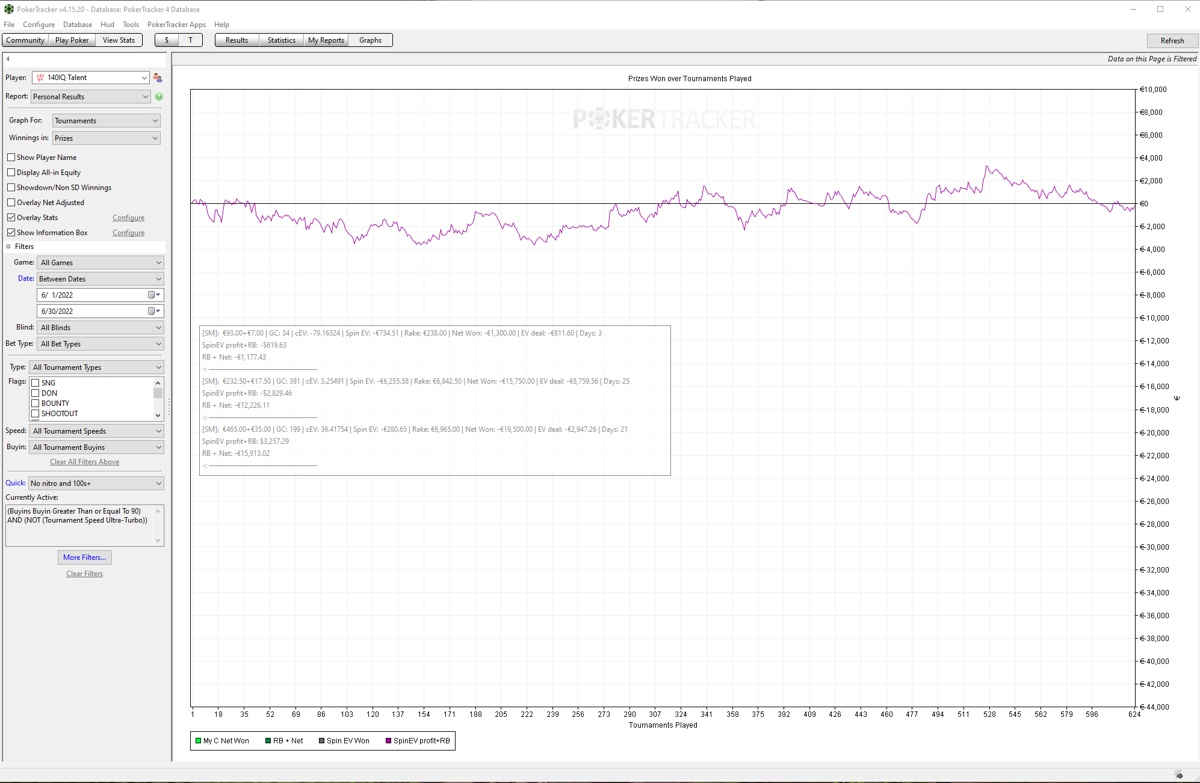This screenshot has width=1200, height=783.
Task: Uncheck the Overlay Stats checkbox
Action: pyautogui.click(x=11, y=217)
